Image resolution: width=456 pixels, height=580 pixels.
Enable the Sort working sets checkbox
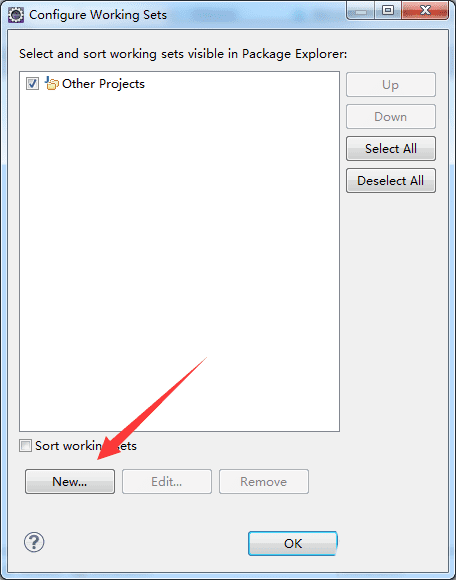[x=26, y=445]
